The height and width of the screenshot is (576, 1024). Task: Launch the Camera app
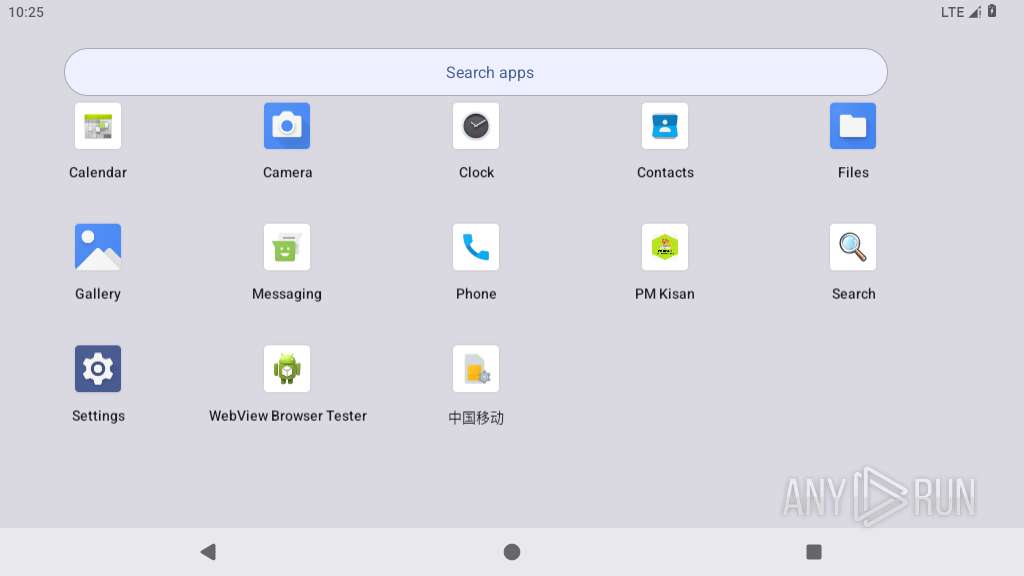(287, 126)
